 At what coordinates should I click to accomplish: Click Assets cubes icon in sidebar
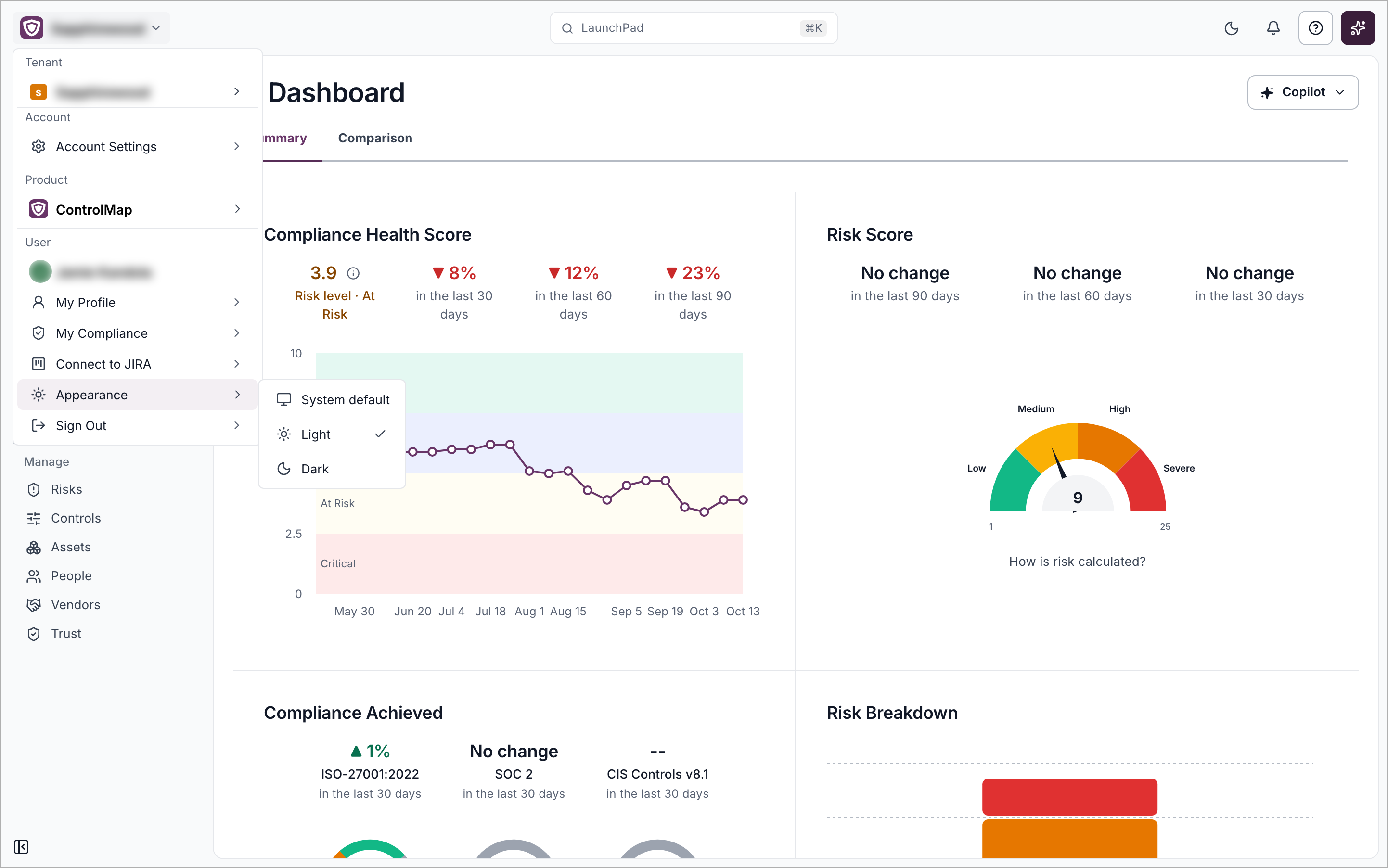[x=34, y=547]
